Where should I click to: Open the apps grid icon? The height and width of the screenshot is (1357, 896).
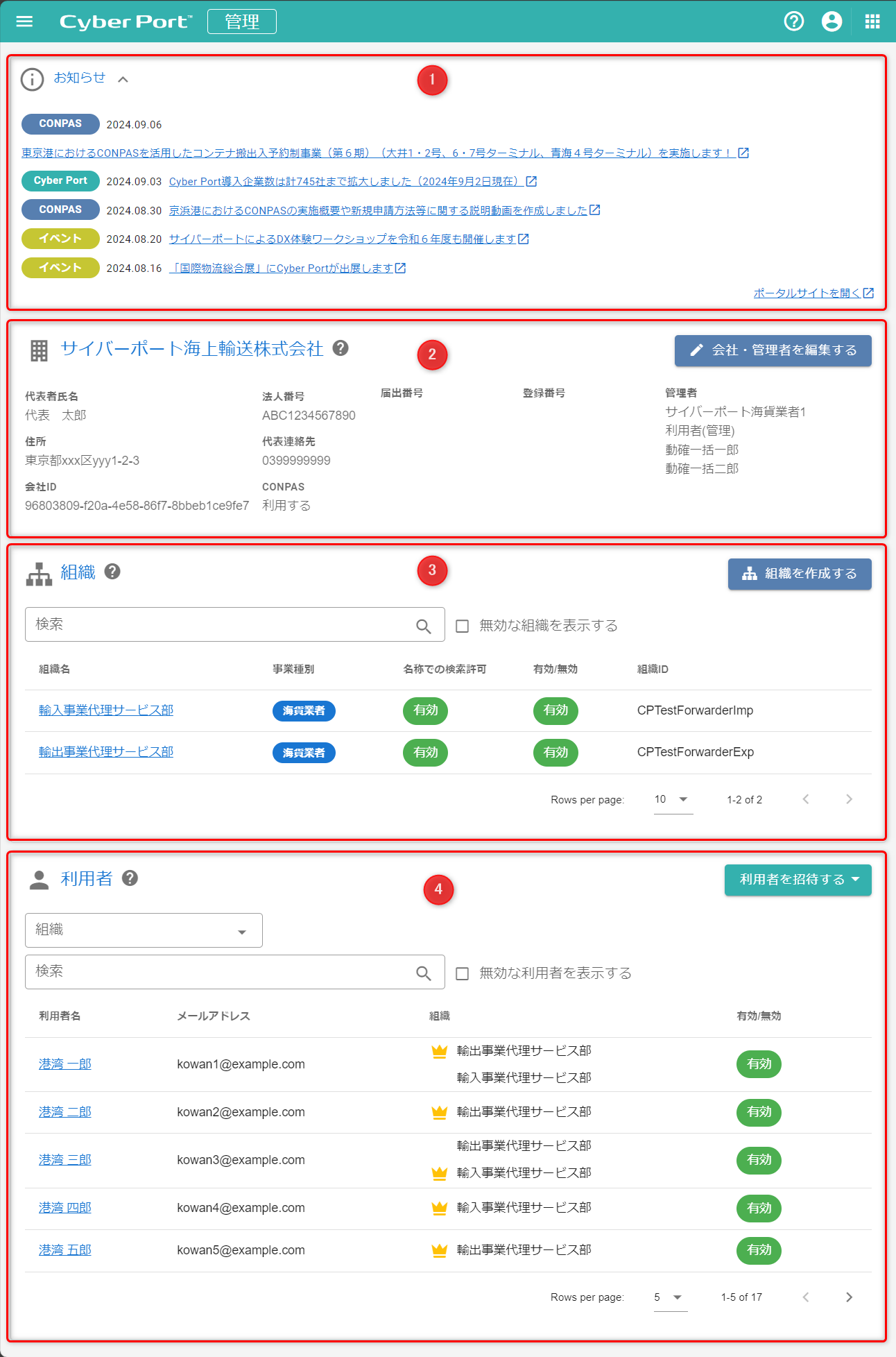click(872, 22)
